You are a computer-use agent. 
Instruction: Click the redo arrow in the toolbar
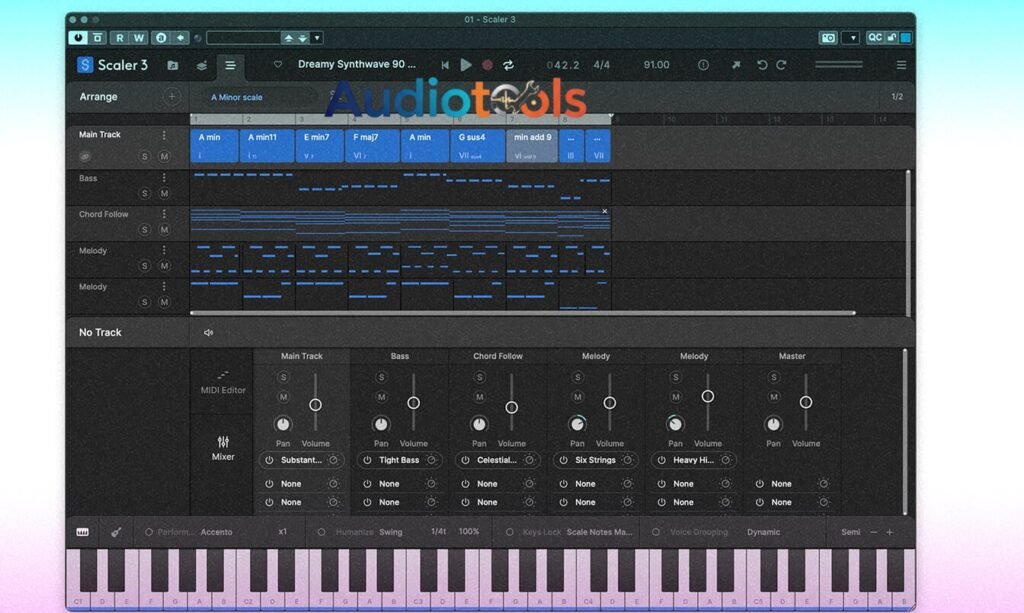(781, 65)
